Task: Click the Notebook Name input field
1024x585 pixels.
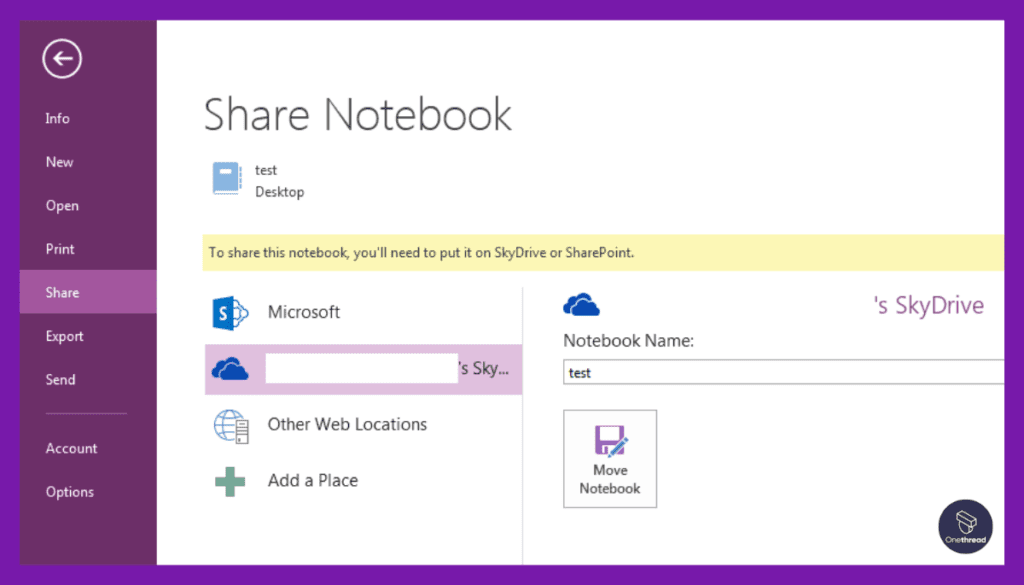Action: tap(783, 372)
